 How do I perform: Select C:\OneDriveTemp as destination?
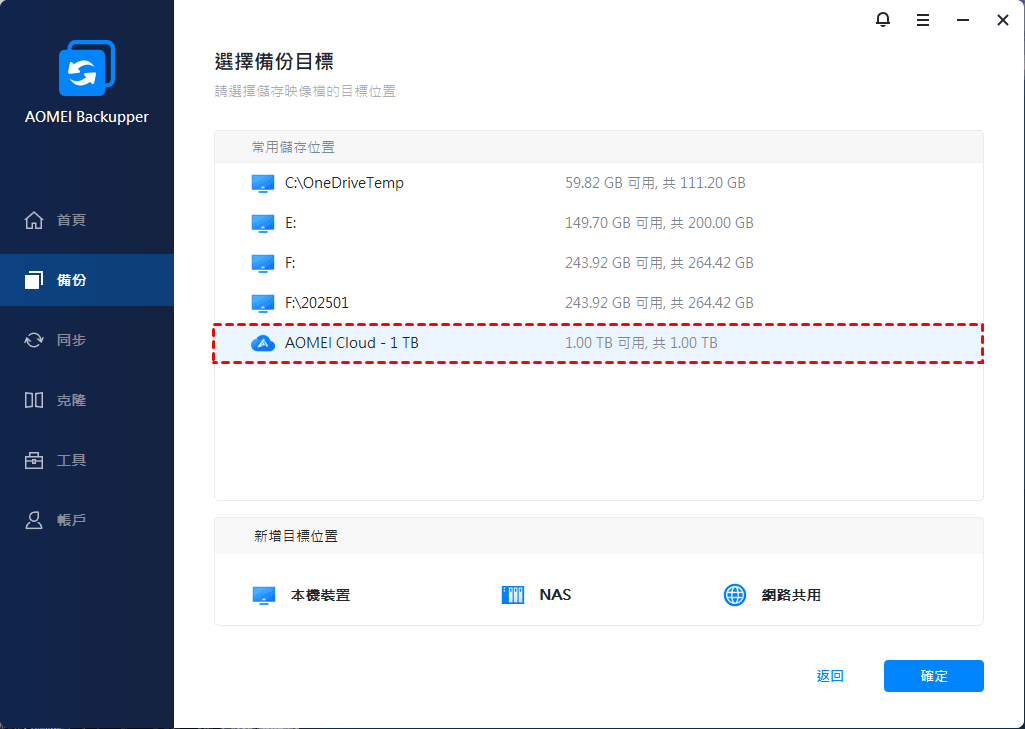tap(344, 183)
